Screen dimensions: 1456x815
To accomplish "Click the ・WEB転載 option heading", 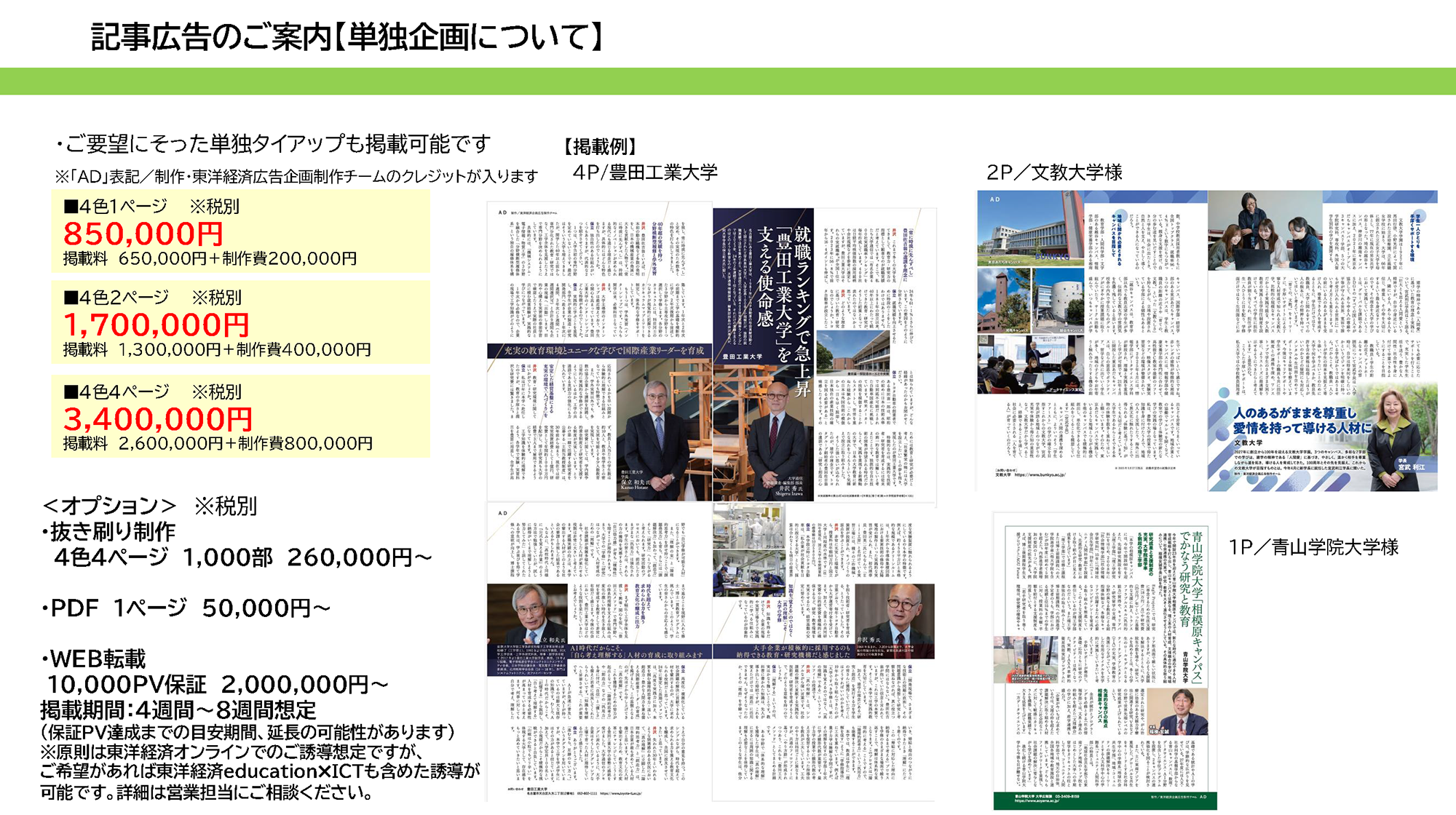I will pyautogui.click(x=93, y=659).
